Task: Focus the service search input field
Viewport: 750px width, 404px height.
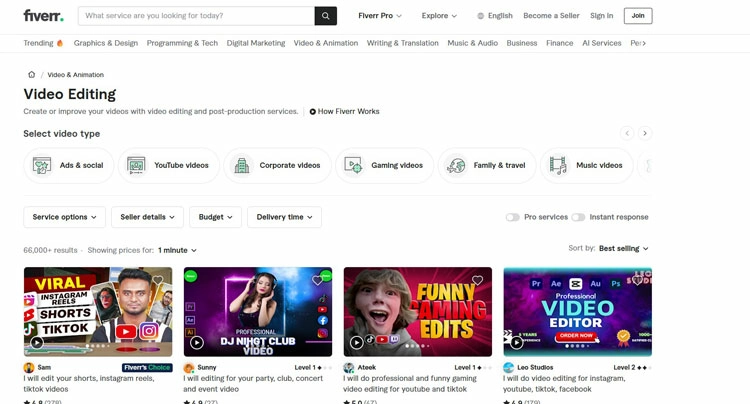Action: coord(197,16)
